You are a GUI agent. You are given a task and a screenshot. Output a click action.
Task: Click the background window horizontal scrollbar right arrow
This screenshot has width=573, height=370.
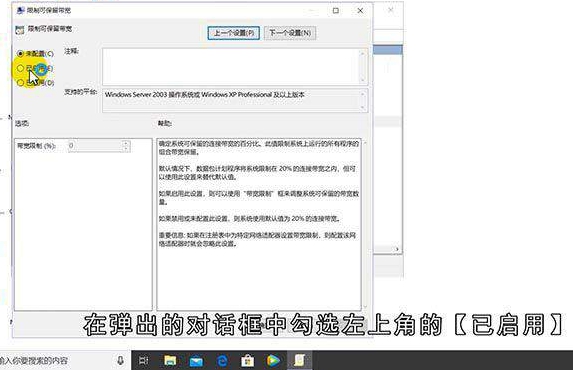tap(397, 249)
